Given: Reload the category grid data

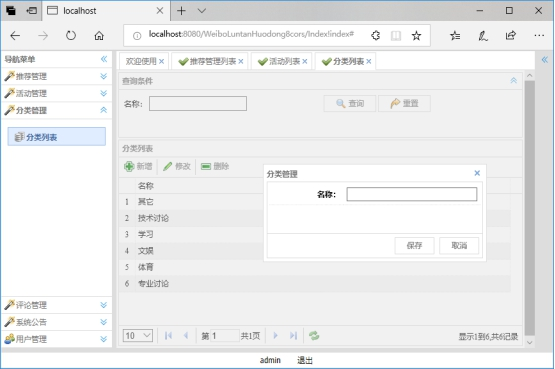Looking at the screenshot, I should pyautogui.click(x=314, y=335).
